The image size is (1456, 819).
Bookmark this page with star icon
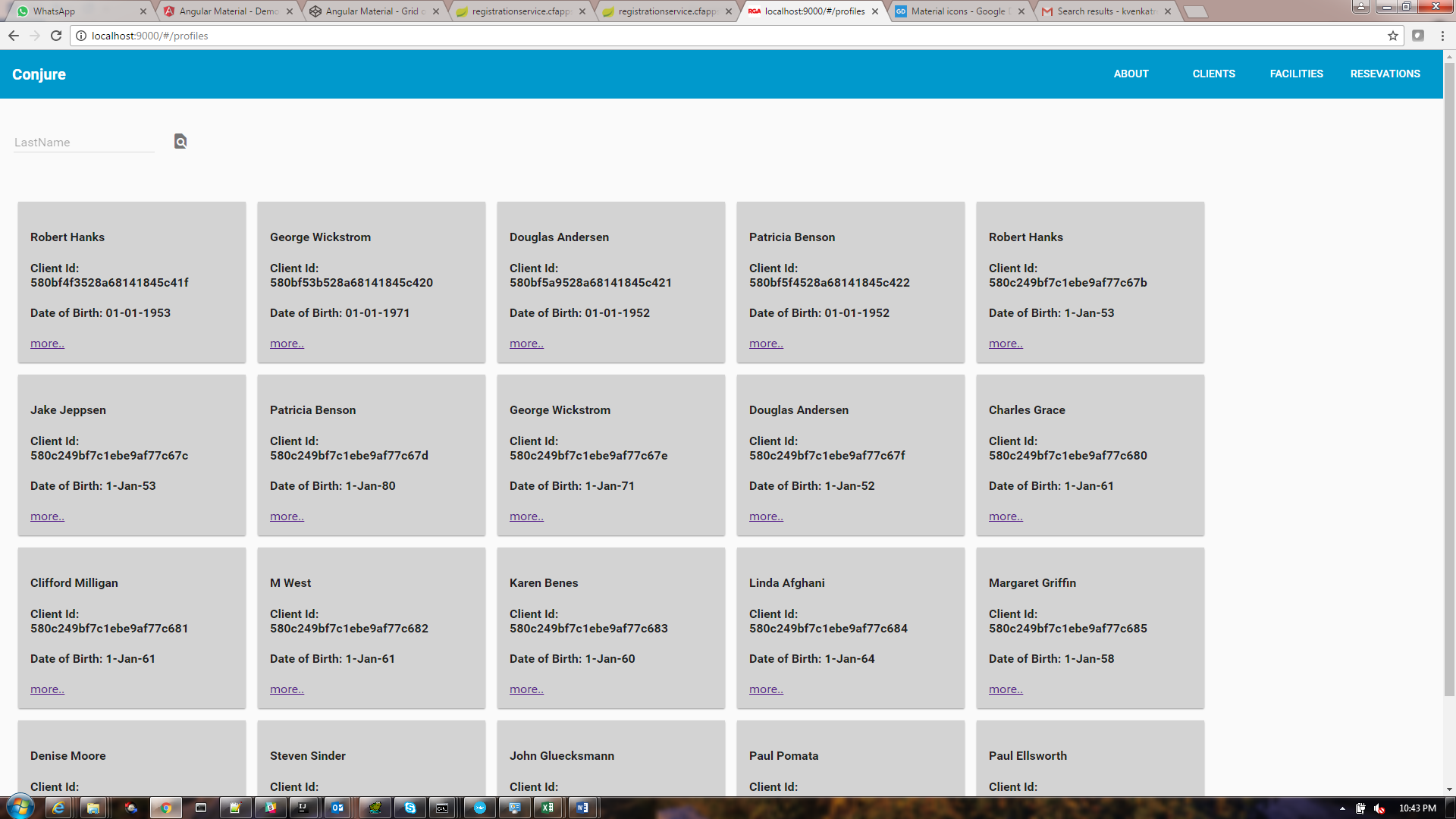click(1392, 36)
